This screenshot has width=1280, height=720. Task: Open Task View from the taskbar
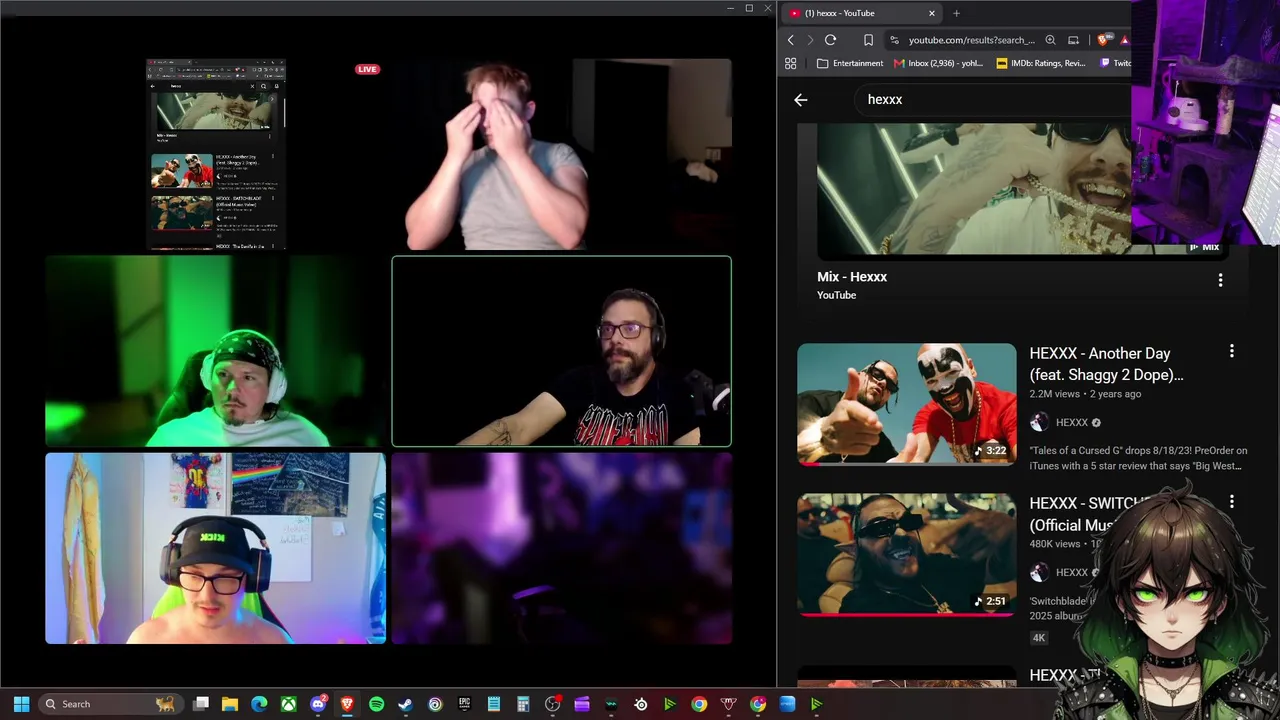tap(201, 704)
